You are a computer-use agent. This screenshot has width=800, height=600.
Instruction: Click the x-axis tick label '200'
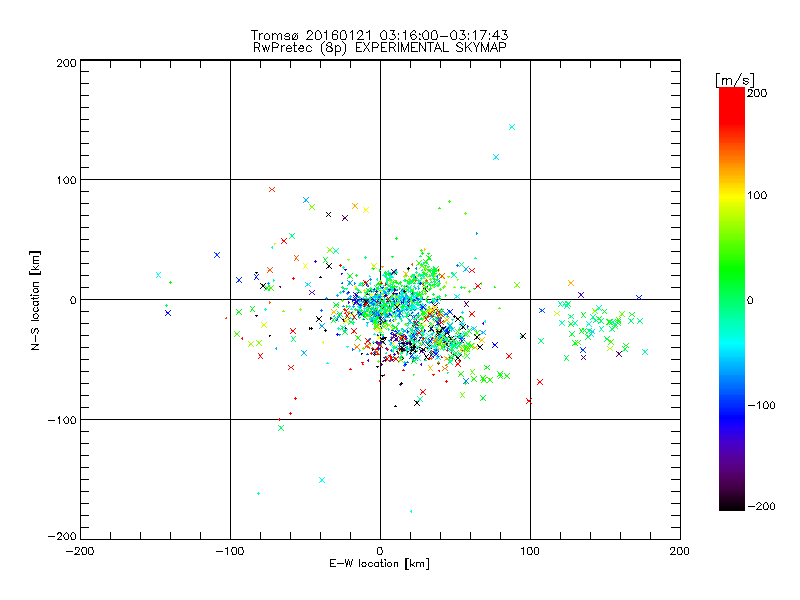tap(680, 551)
